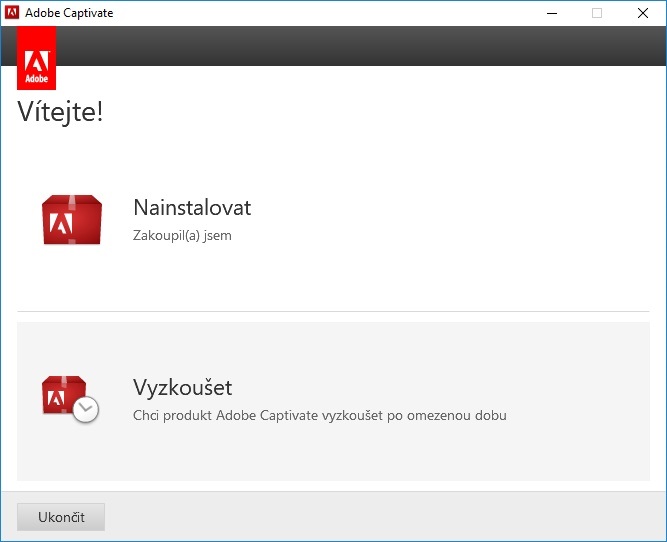Viewport: 667px width, 542px height.
Task: Click the greyed-out maximize window button
Action: click(597, 13)
